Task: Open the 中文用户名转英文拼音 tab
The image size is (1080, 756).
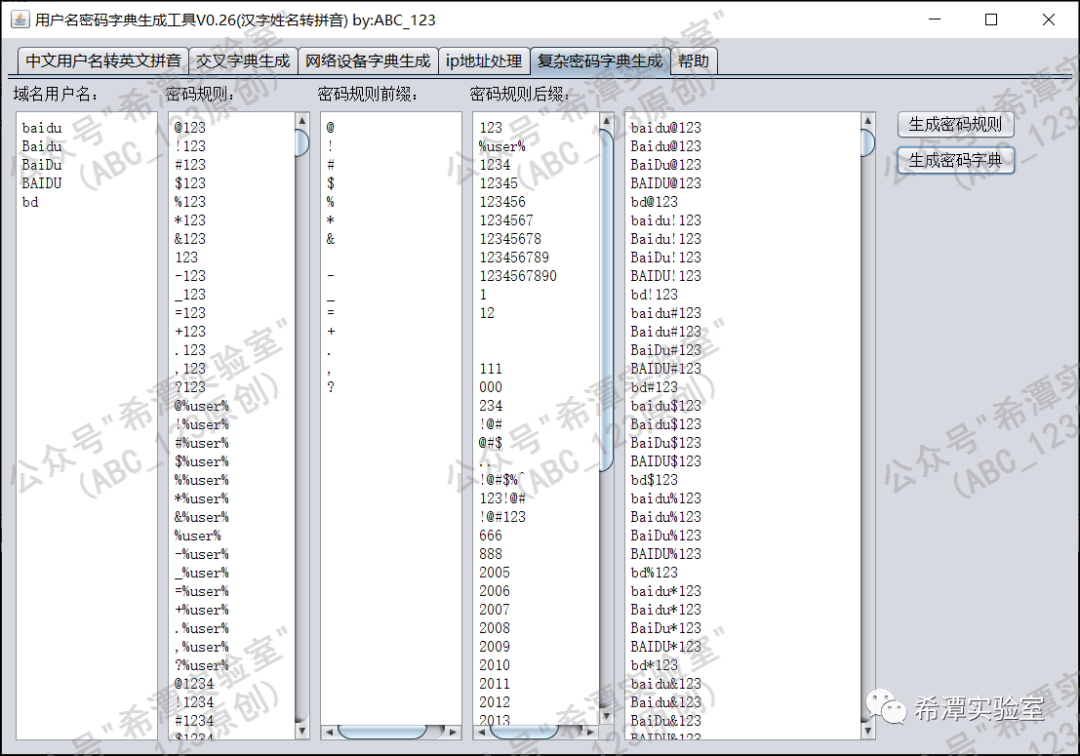Action: point(103,61)
